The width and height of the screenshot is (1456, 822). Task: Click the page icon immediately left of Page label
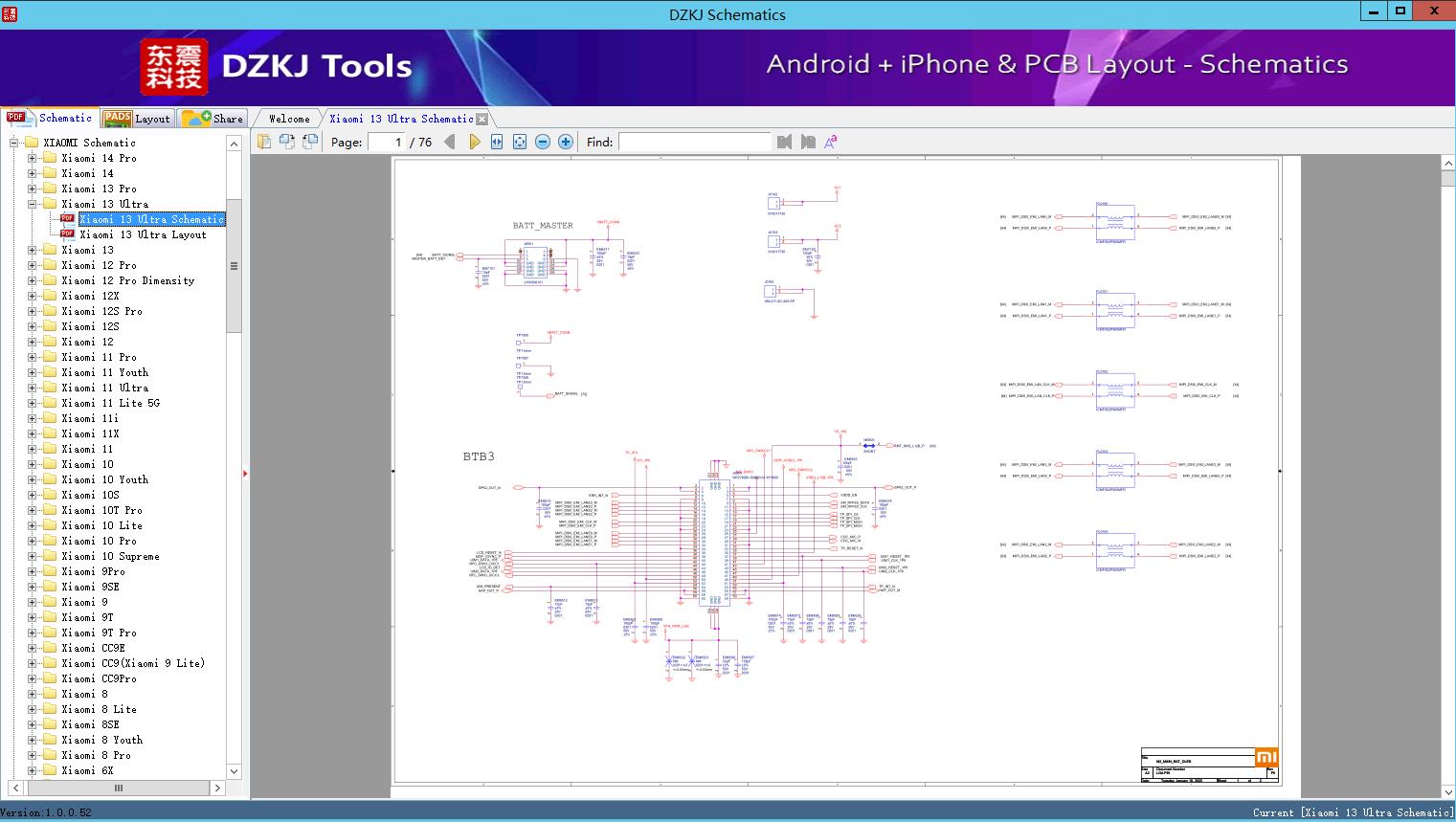tap(310, 142)
